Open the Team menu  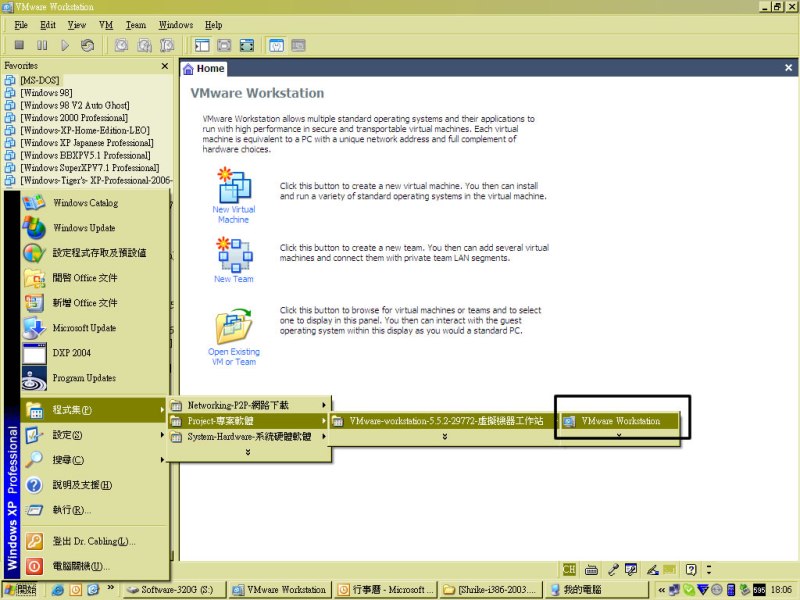(x=136, y=25)
